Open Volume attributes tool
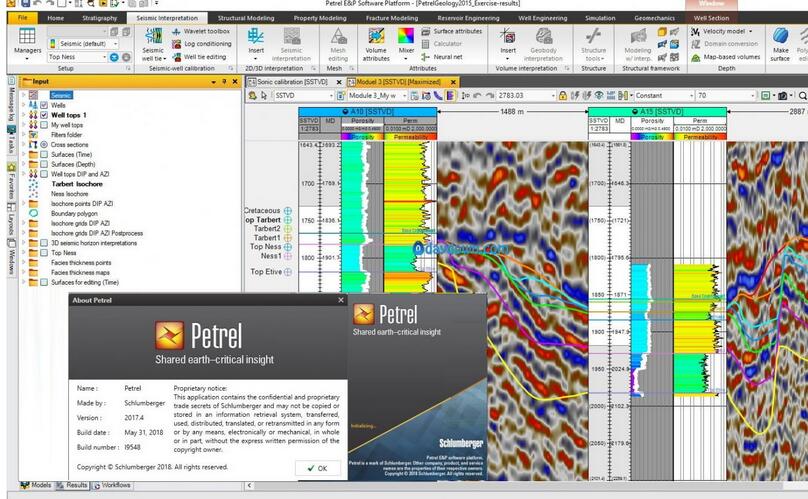Viewport: 808px width, 499px height. pos(376,44)
